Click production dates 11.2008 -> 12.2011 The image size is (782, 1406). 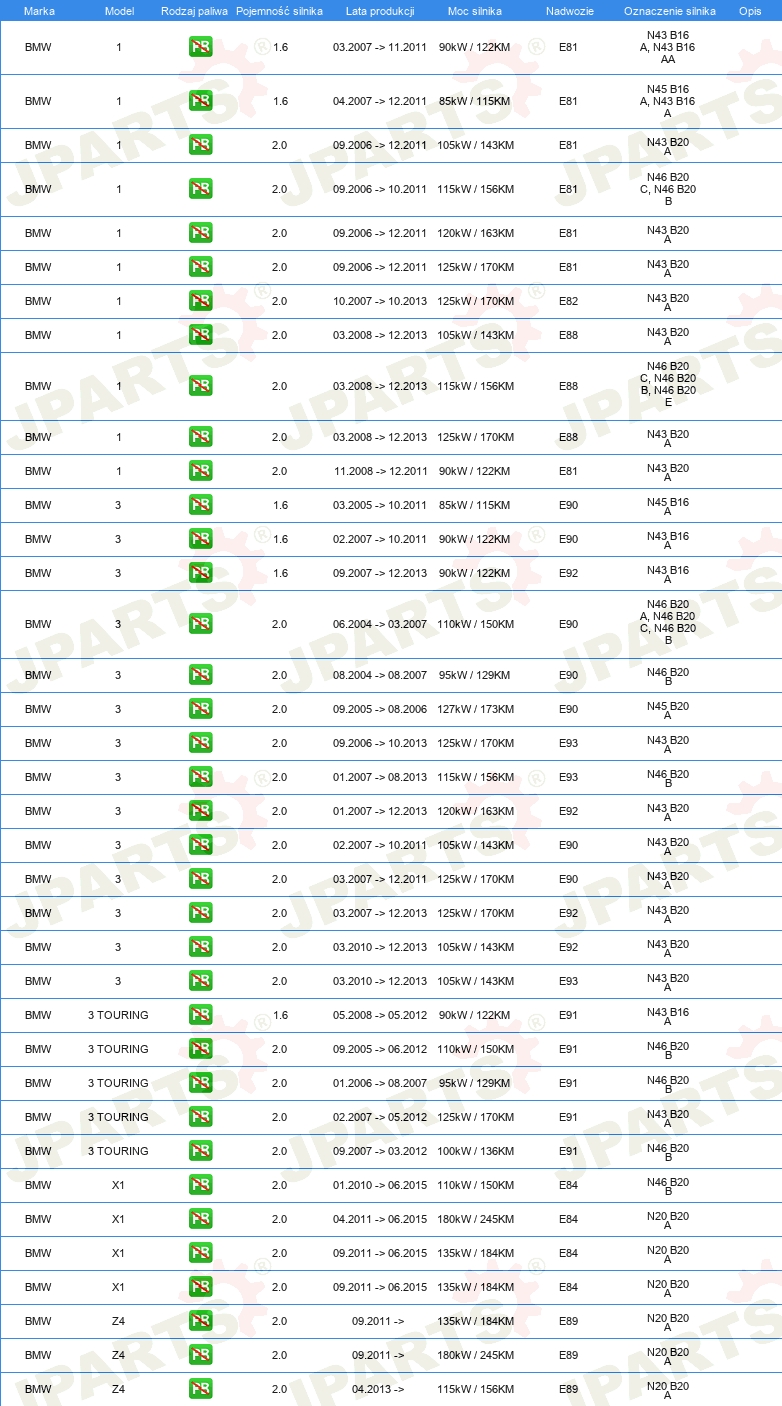[x=380, y=471]
